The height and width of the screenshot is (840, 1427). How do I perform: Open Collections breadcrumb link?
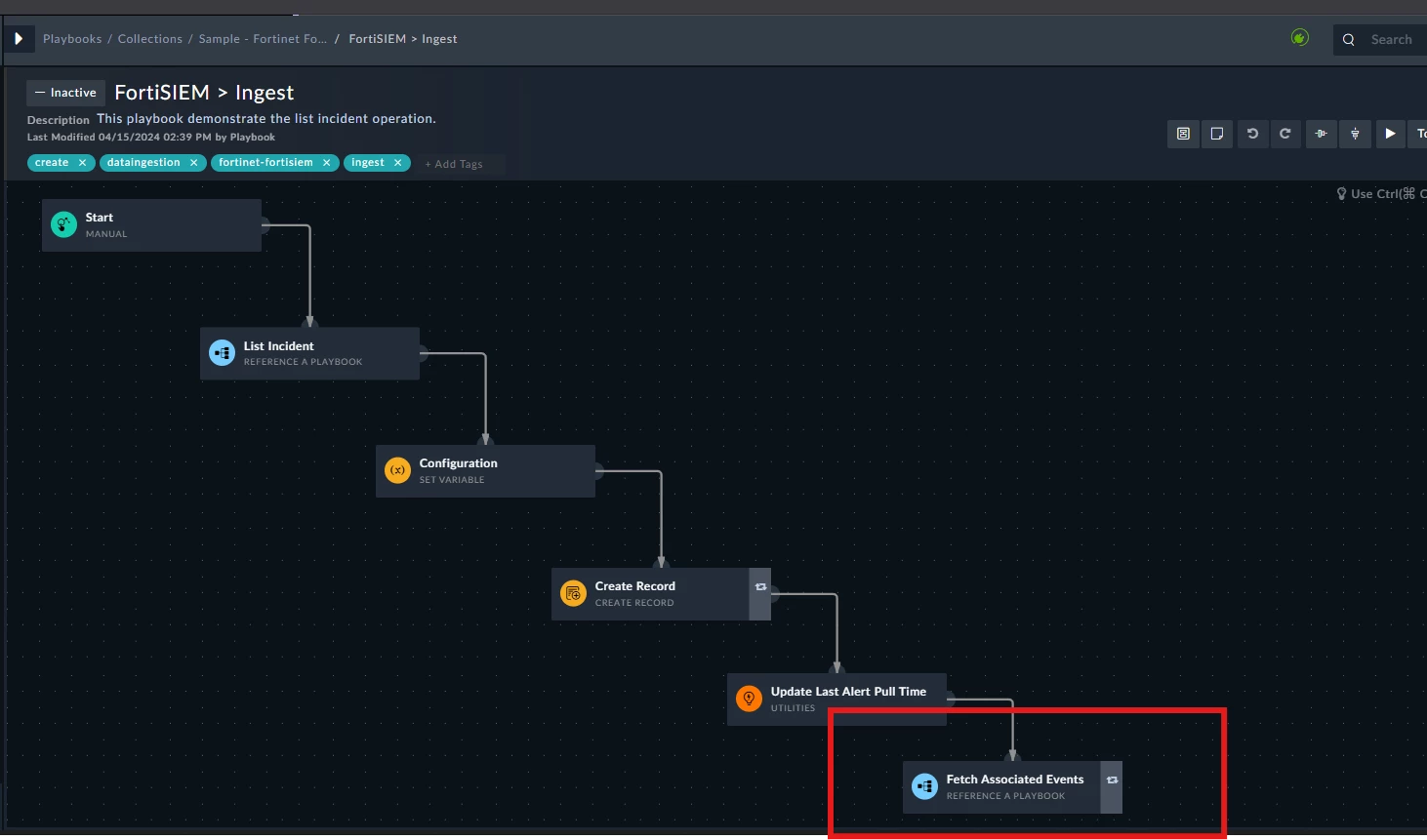[150, 39]
